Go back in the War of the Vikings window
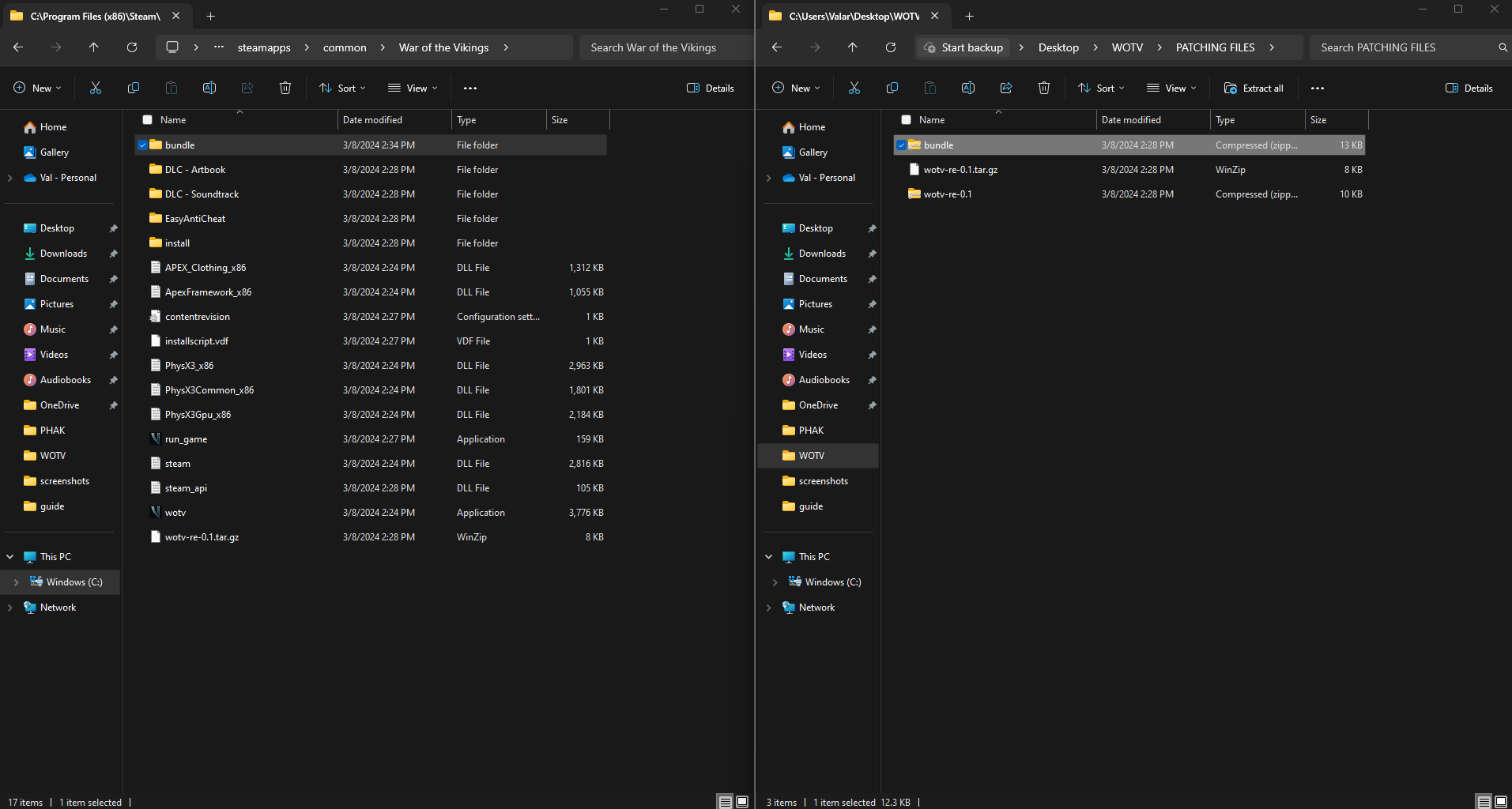This screenshot has height=809, width=1512. tap(18, 47)
